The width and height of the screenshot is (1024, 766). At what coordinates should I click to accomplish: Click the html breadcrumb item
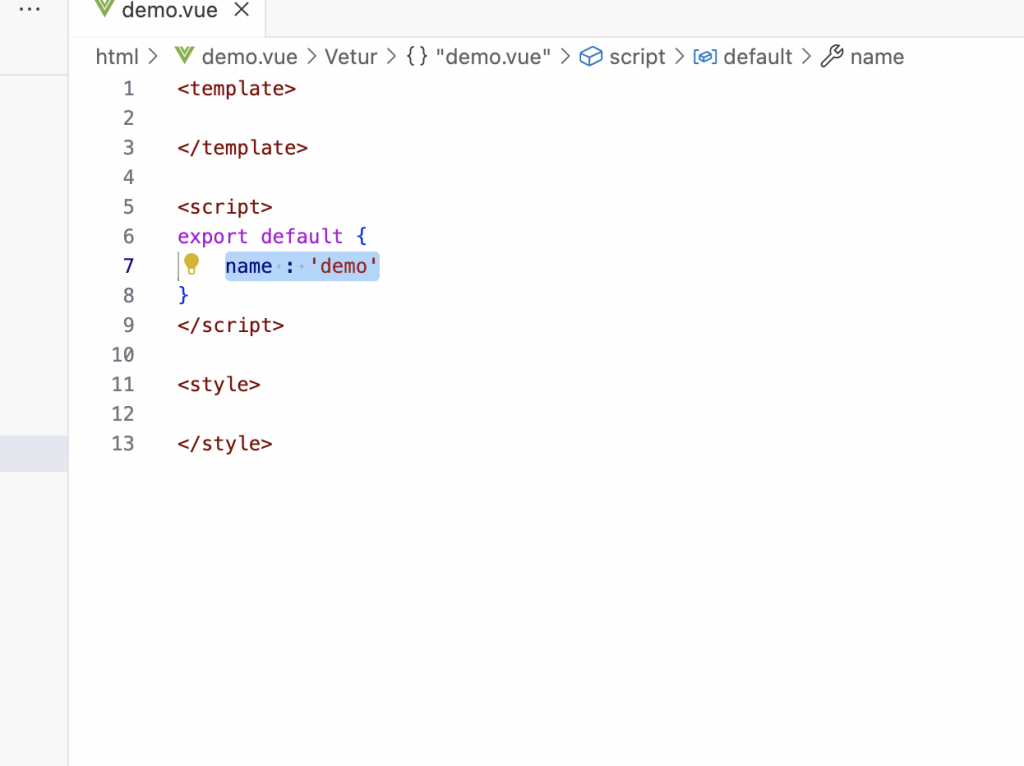coord(117,57)
